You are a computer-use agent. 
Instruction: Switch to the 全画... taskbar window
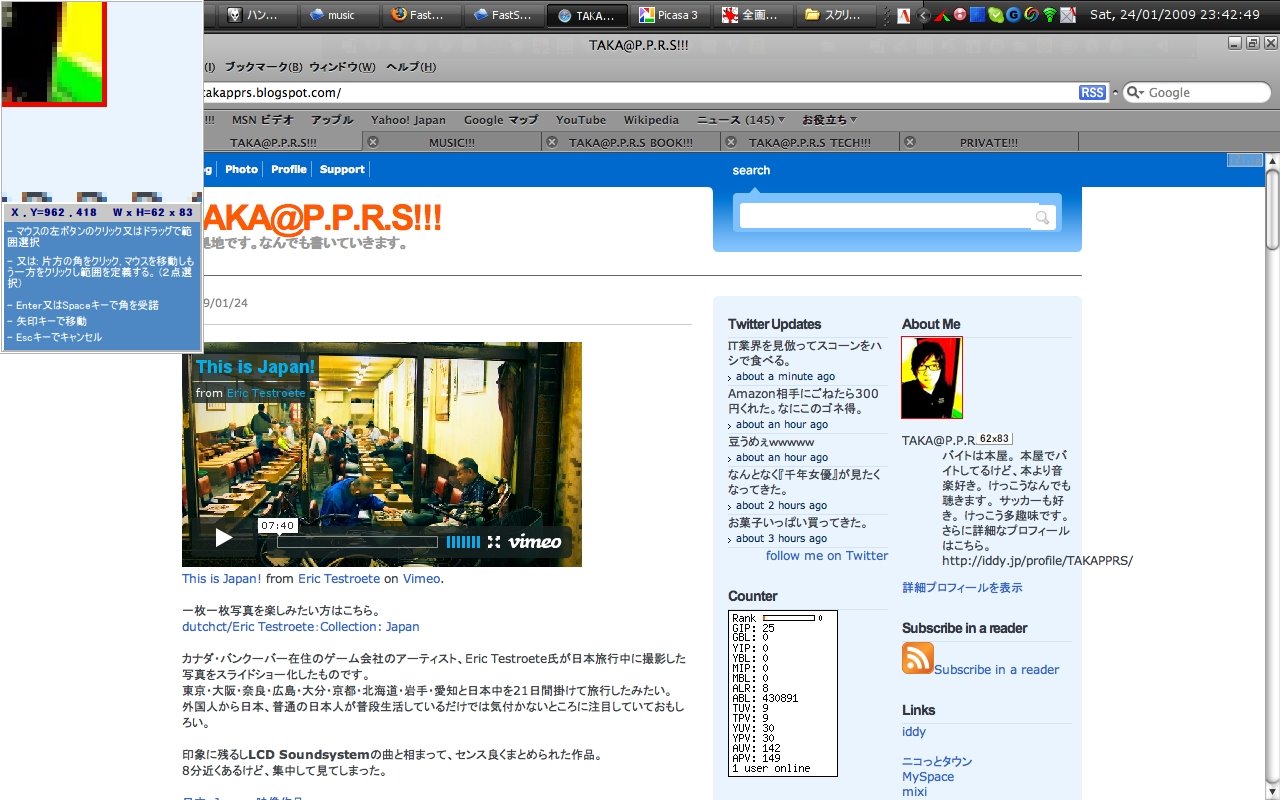tap(753, 15)
